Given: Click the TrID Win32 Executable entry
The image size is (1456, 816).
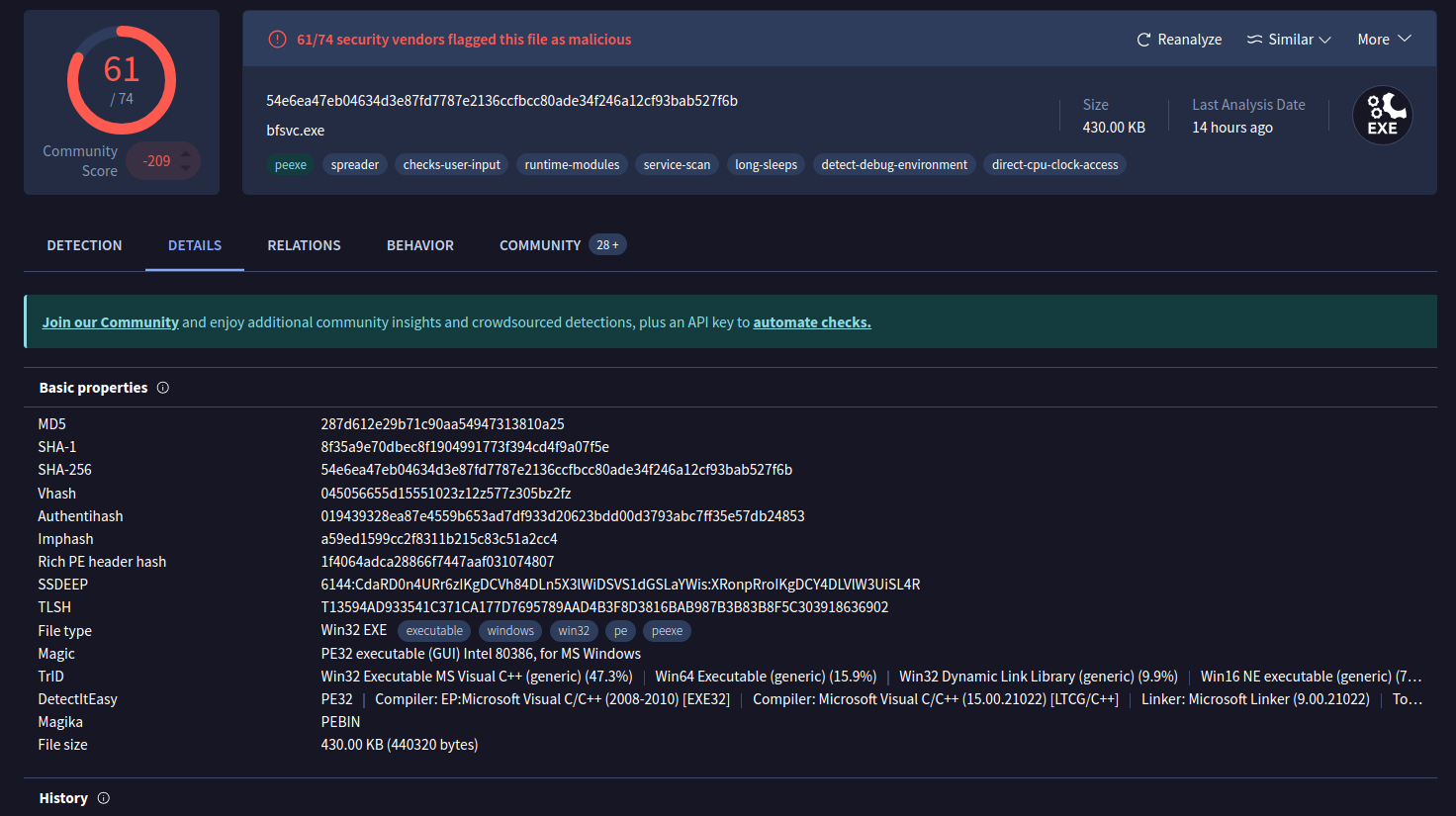Looking at the screenshot, I should 477,677.
